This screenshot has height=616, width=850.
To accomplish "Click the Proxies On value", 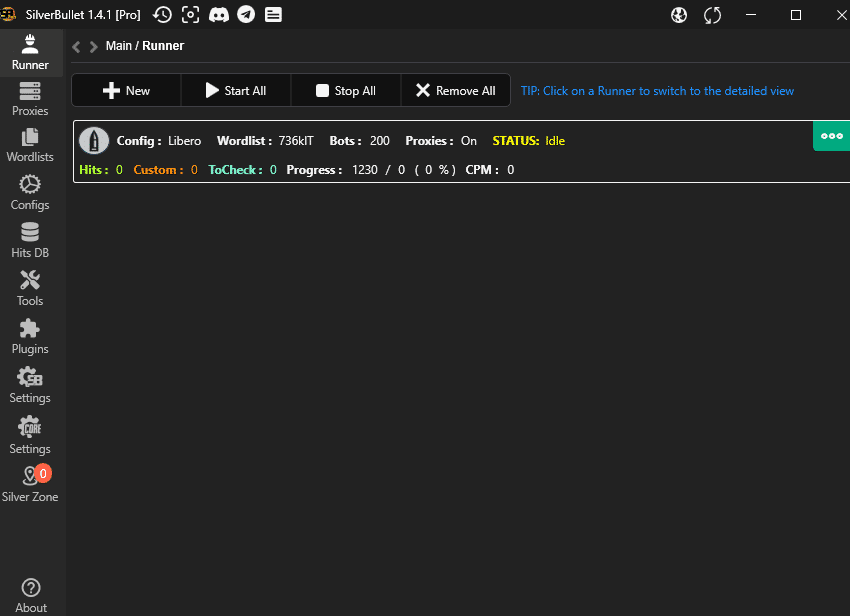I will click(x=469, y=141).
